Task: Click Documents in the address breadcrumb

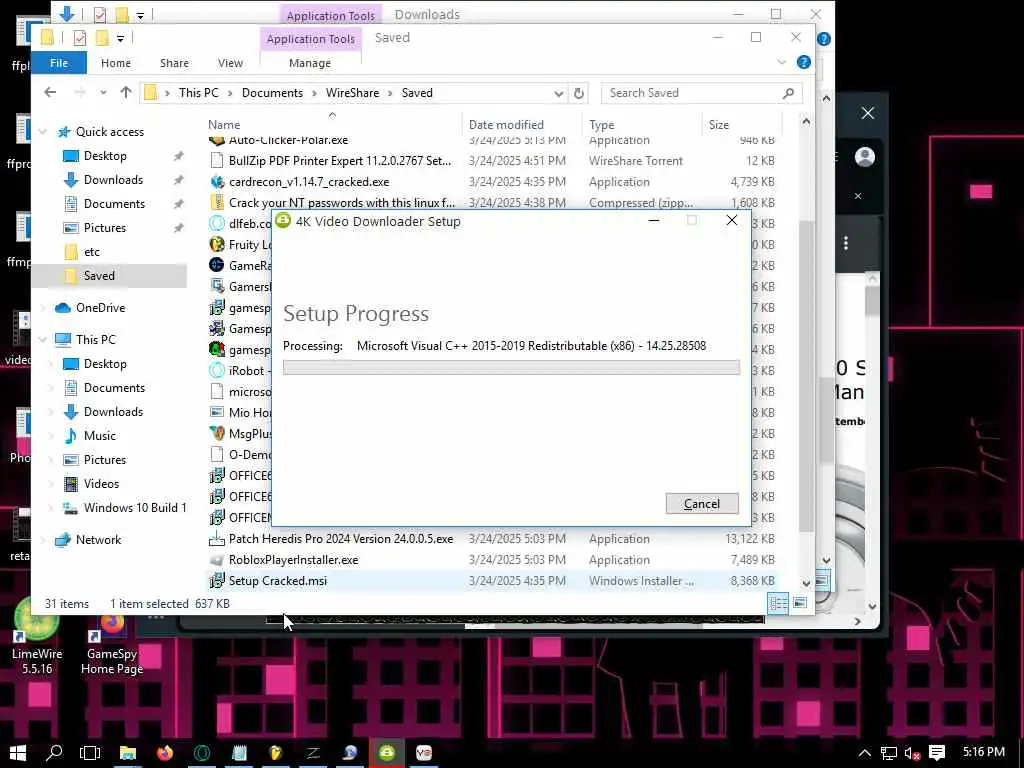Action: coord(272,93)
